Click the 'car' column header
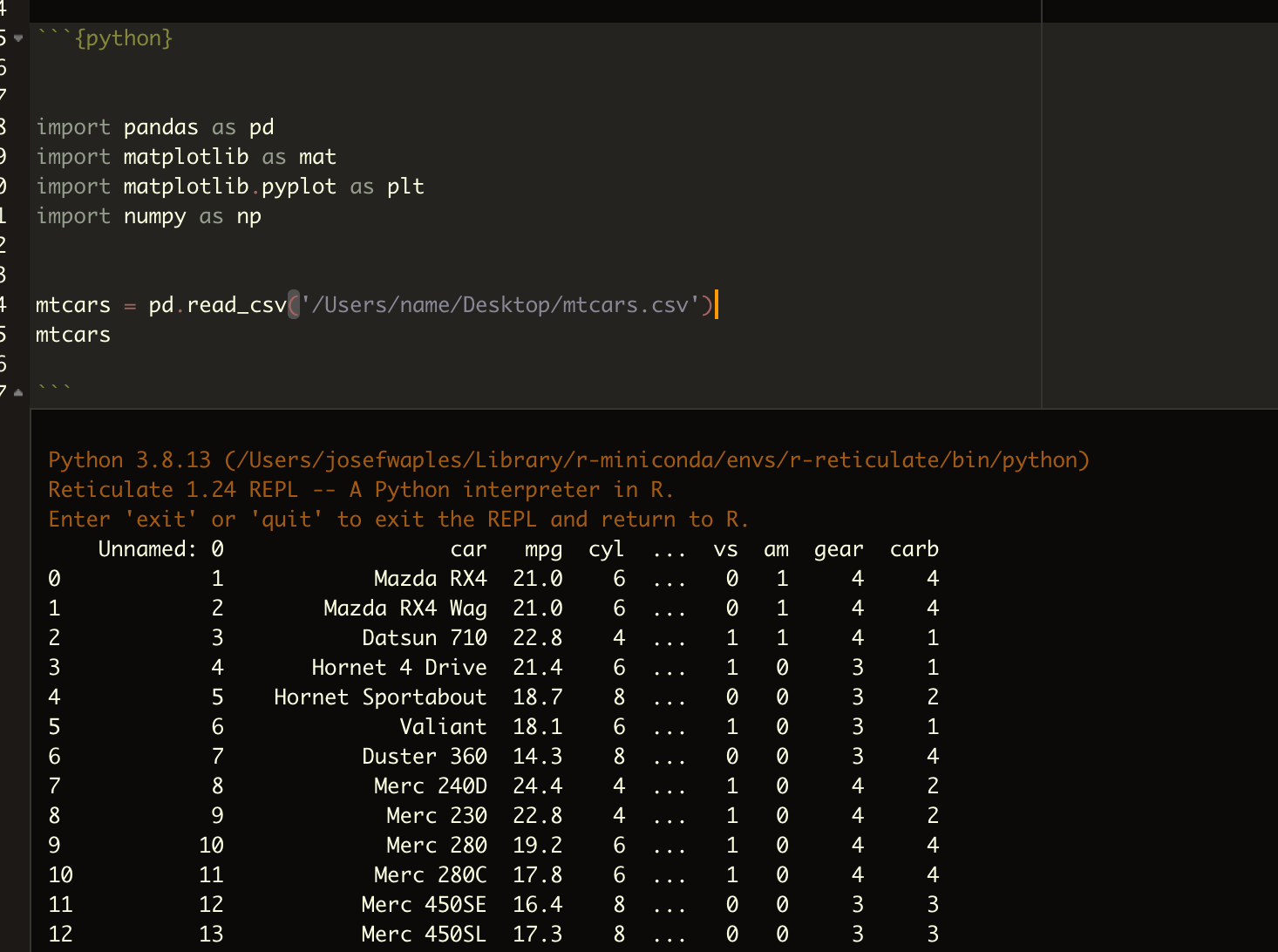The image size is (1278, 952). (468, 549)
